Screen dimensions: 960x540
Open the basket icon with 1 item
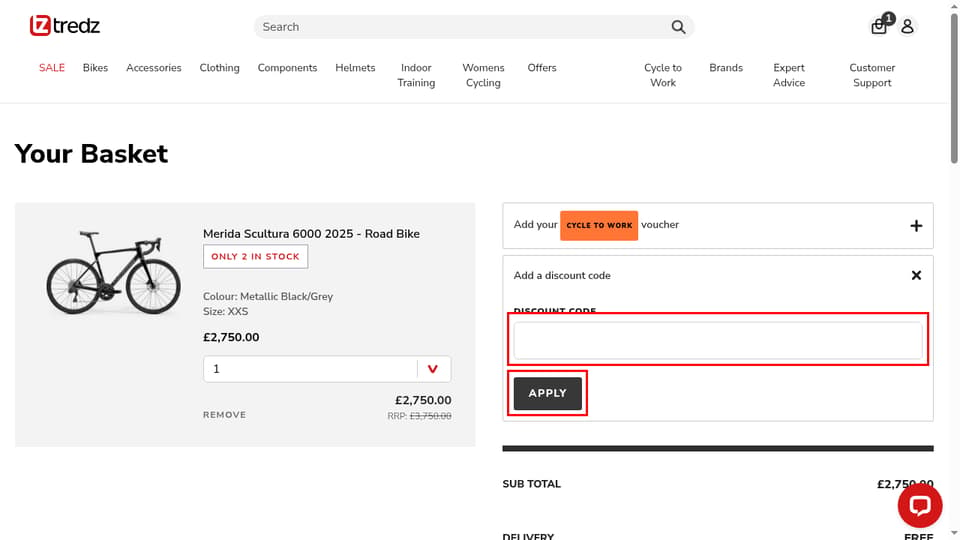tap(879, 26)
